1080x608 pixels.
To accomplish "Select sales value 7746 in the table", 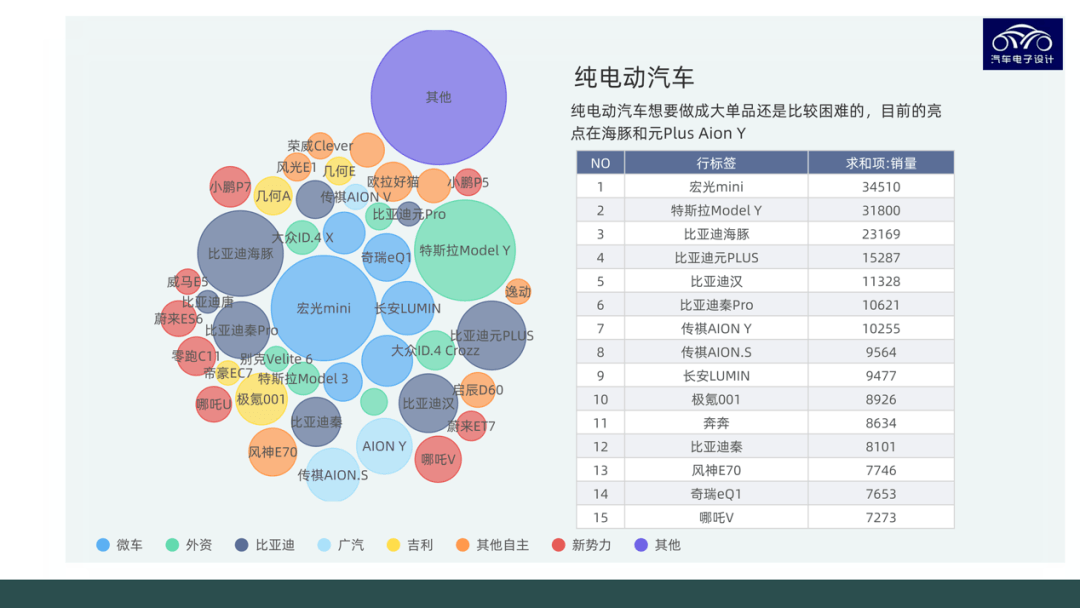I will pos(881,470).
